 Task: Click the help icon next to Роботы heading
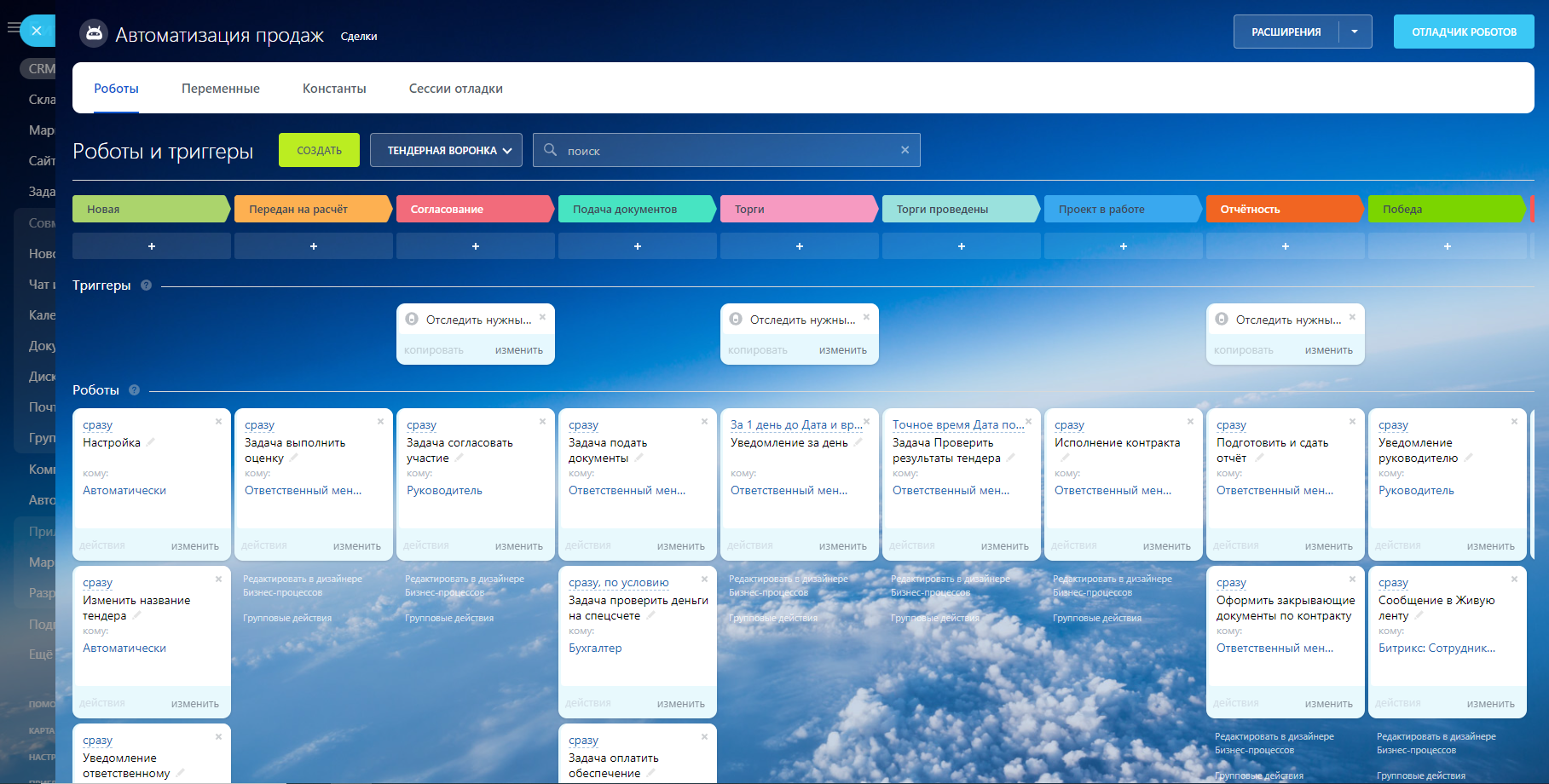click(134, 390)
